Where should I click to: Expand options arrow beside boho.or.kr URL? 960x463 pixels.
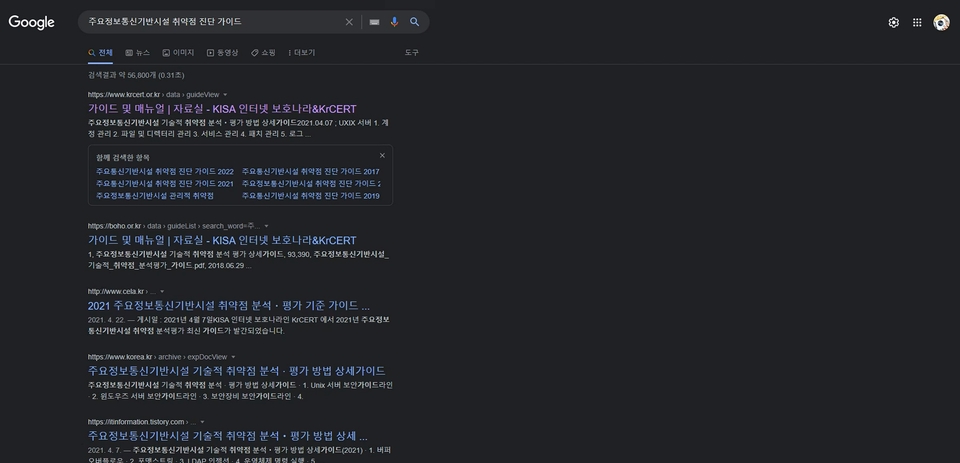click(x=266, y=226)
